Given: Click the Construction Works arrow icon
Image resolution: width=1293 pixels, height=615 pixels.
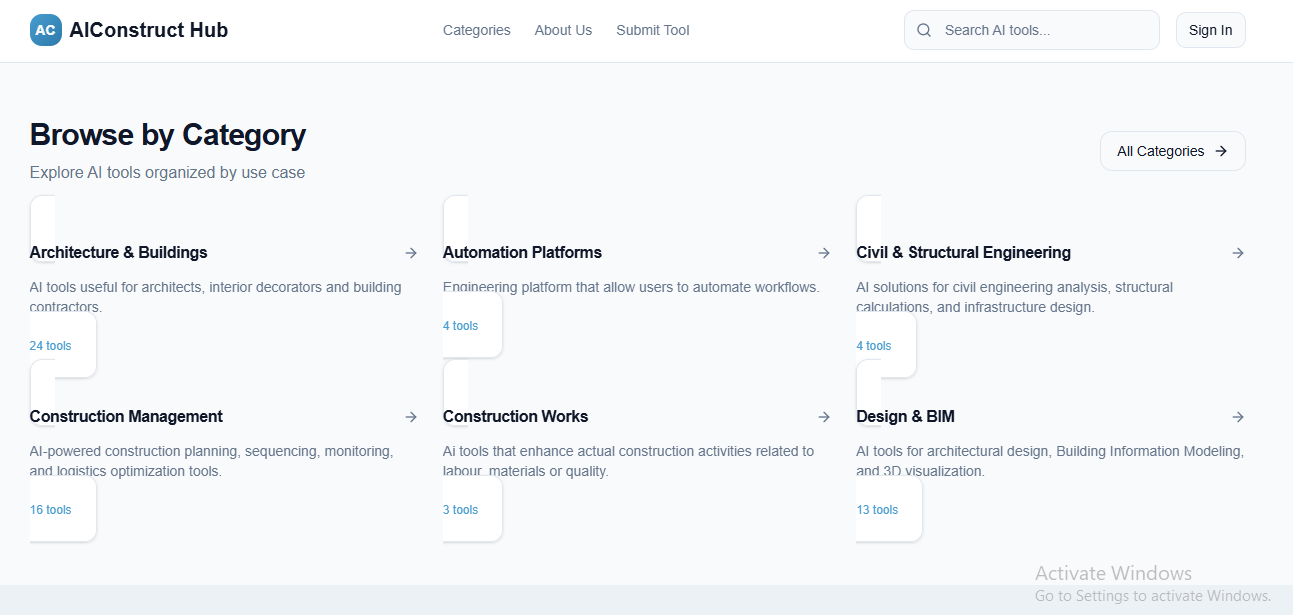Looking at the screenshot, I should coord(824,417).
